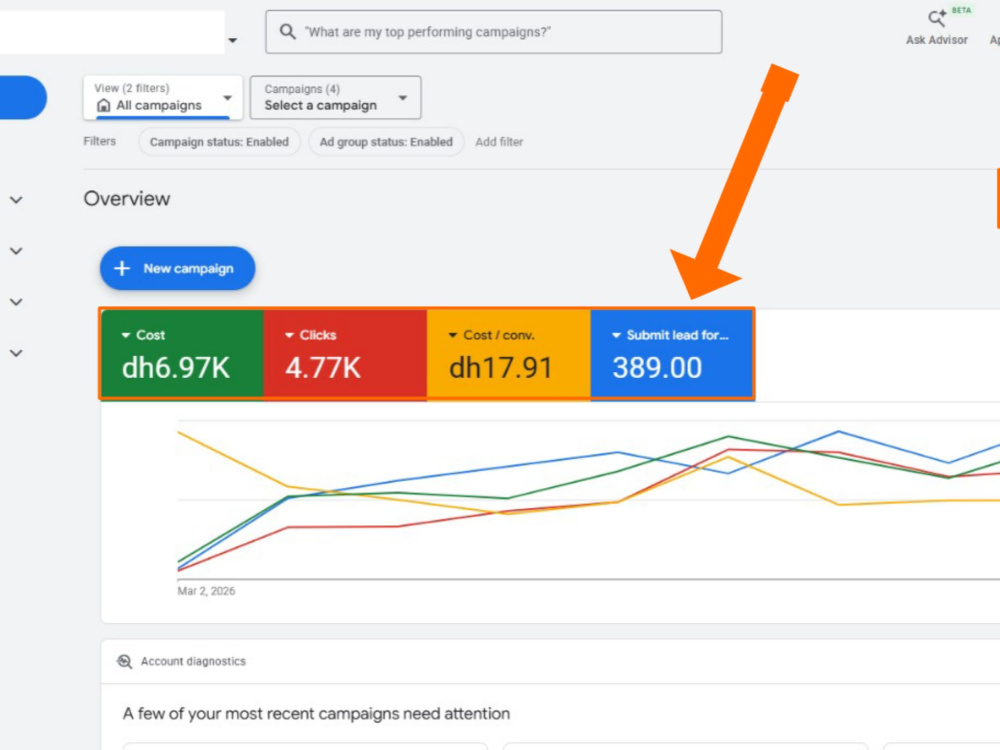Click the plus icon on New campaign
This screenshot has height=750, width=1000.
pos(122,268)
